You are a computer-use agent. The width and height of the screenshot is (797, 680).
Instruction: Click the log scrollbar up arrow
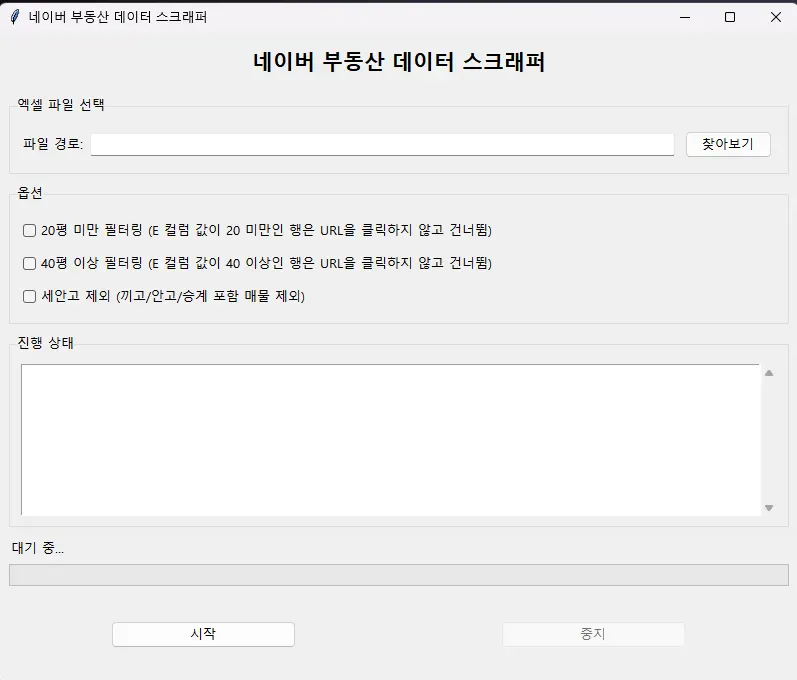click(x=769, y=373)
